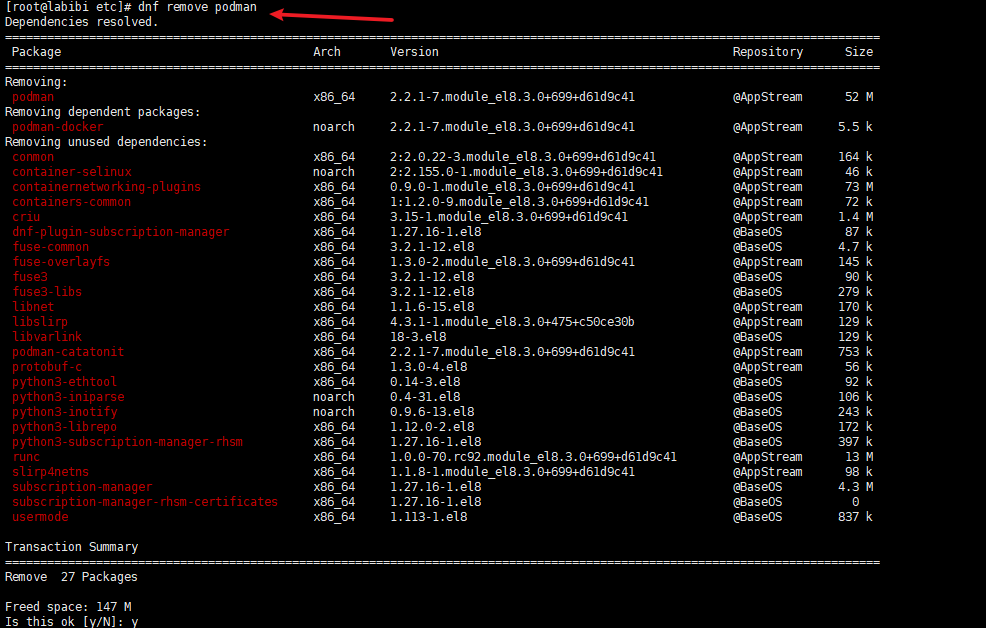Select the red 'podman' package name
This screenshot has height=628, width=986.
coord(33,97)
